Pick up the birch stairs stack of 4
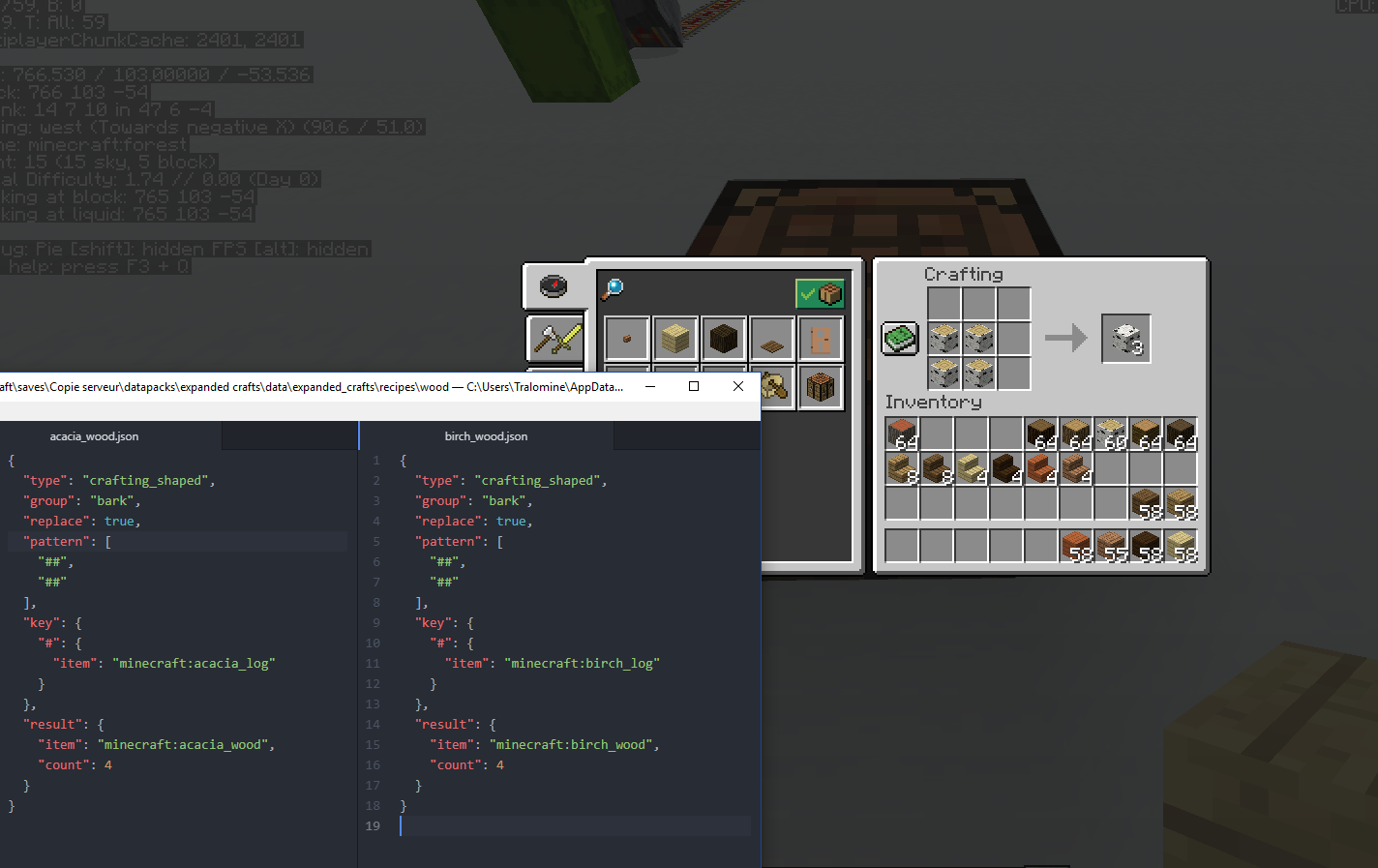 click(x=972, y=468)
